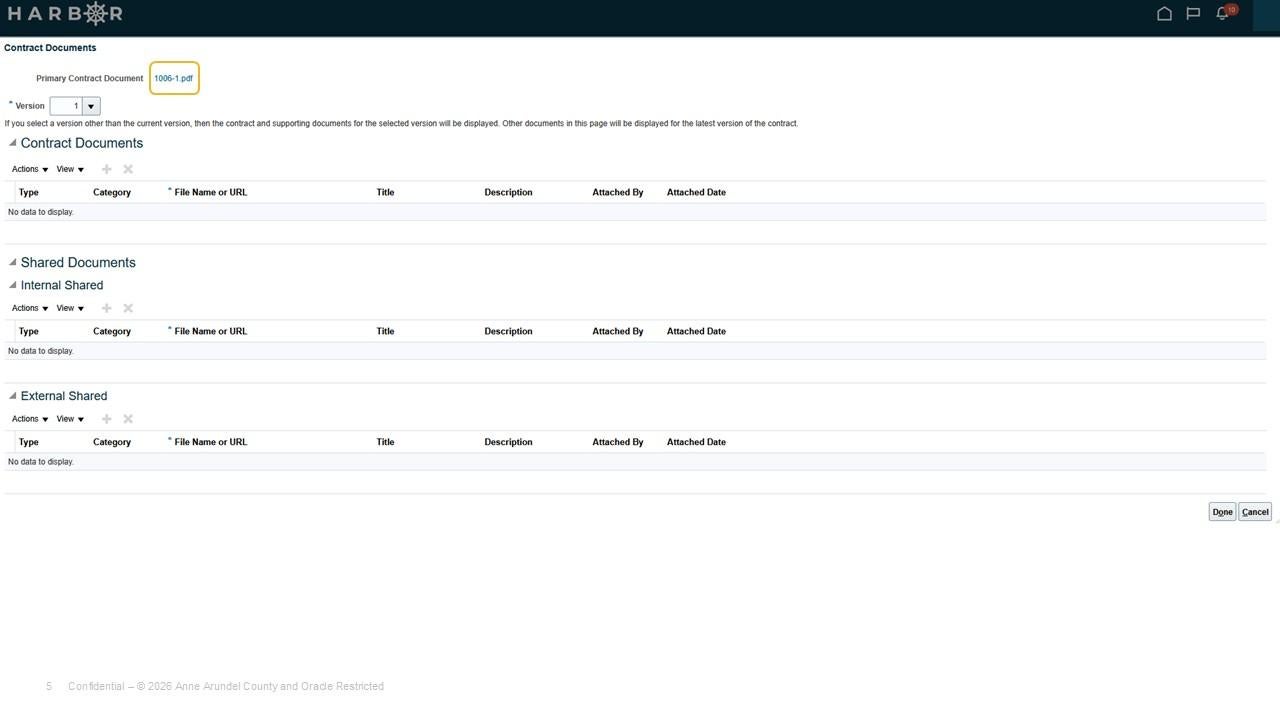The height and width of the screenshot is (720, 1280).
Task: Click Attached Date header in Contract Documents table
Action: click(x=696, y=192)
